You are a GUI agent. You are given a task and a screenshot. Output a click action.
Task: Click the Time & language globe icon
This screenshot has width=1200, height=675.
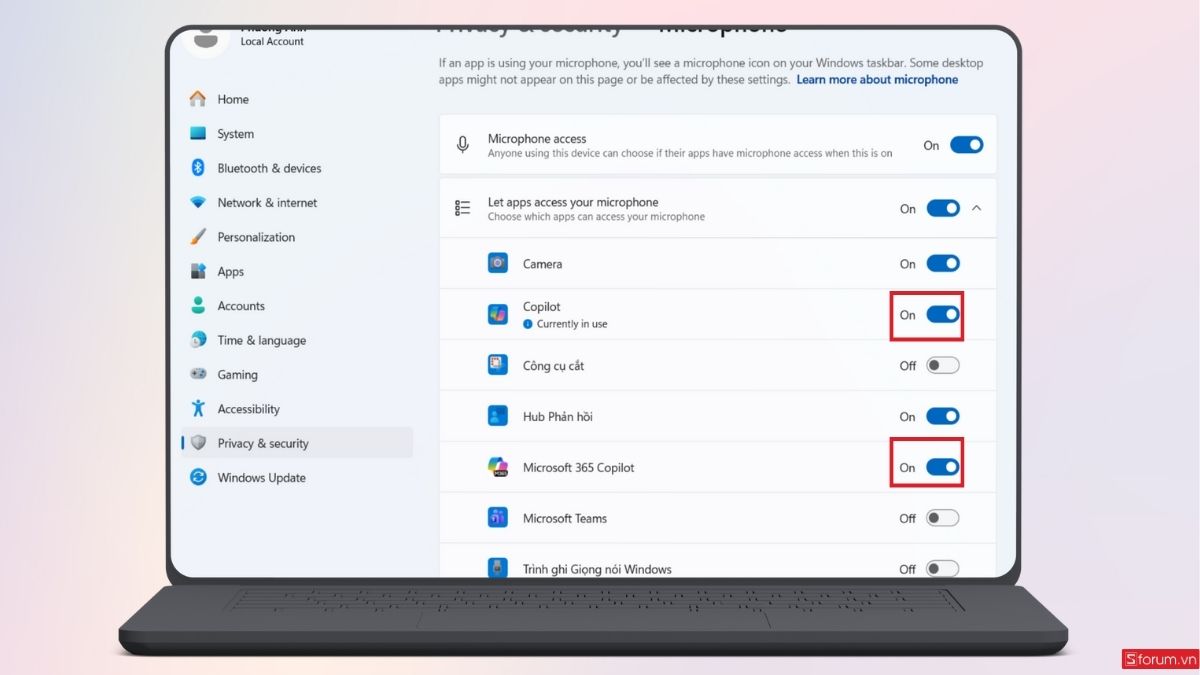click(x=198, y=340)
